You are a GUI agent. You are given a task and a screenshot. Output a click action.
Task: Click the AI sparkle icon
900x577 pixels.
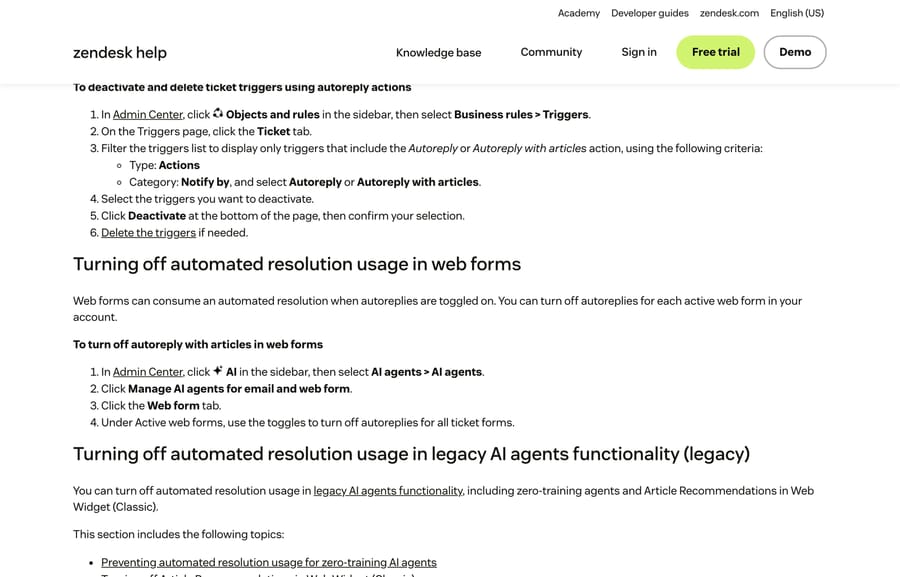[x=218, y=371]
